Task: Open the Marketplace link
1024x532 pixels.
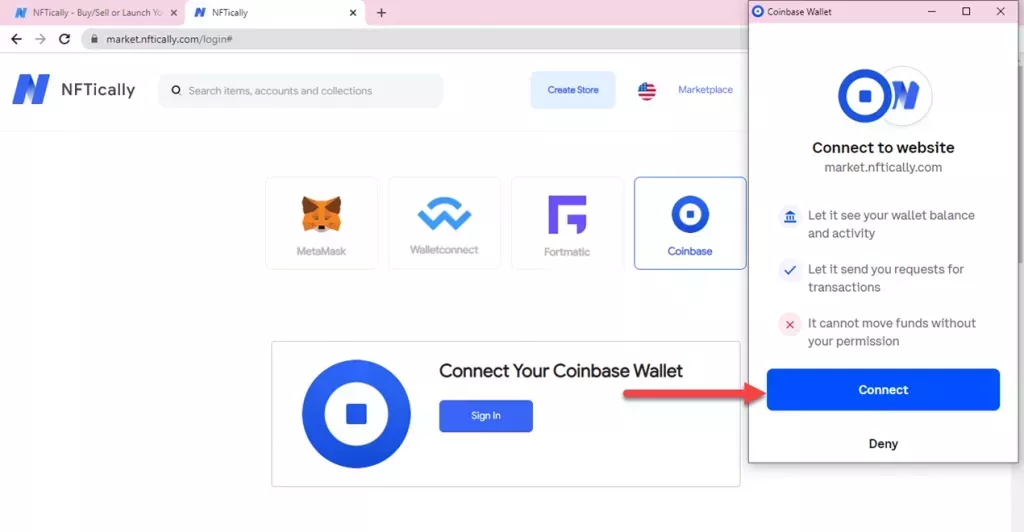Action: click(705, 89)
